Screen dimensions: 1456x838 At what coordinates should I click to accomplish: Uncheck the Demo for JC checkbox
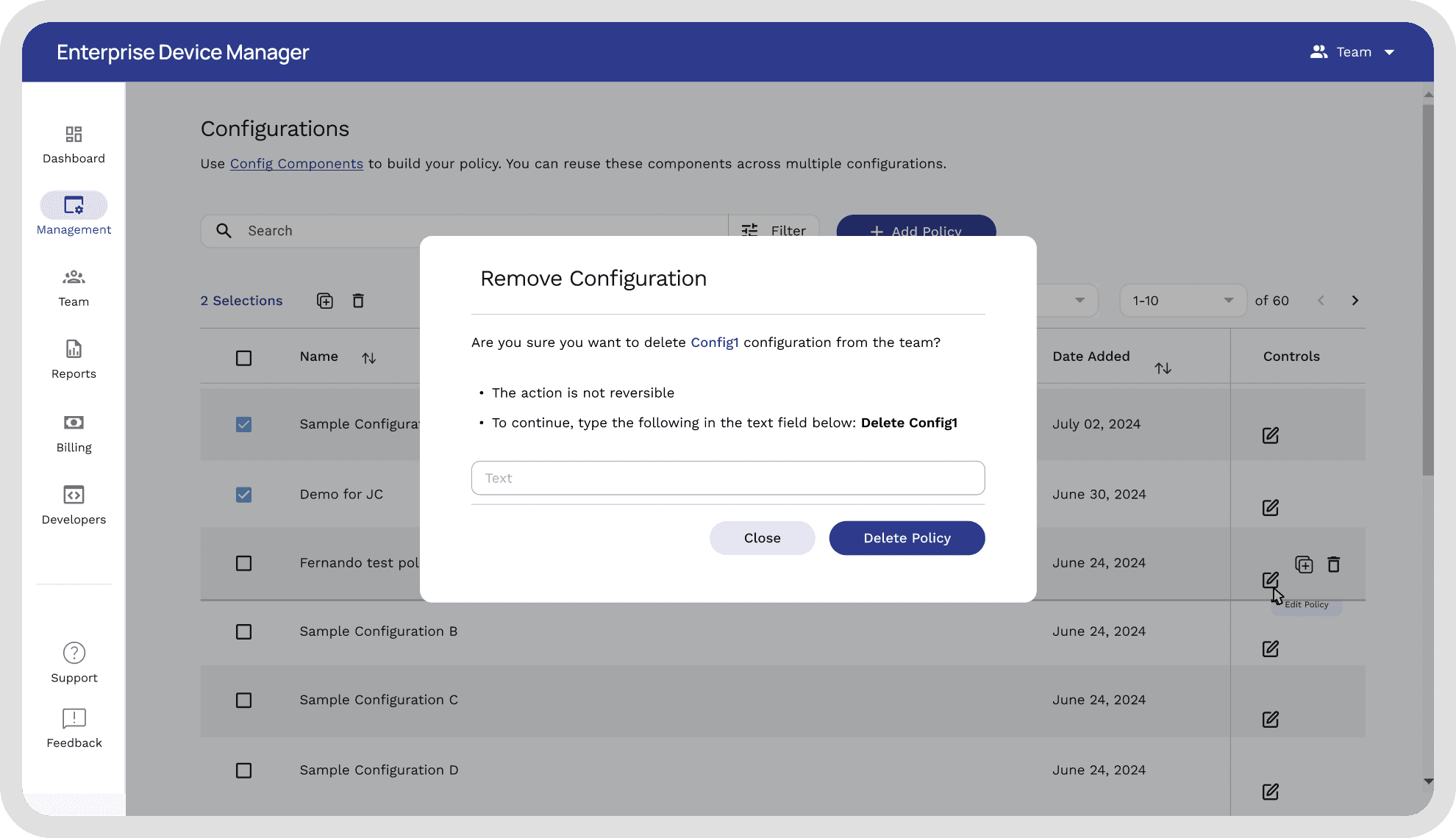pos(243,495)
